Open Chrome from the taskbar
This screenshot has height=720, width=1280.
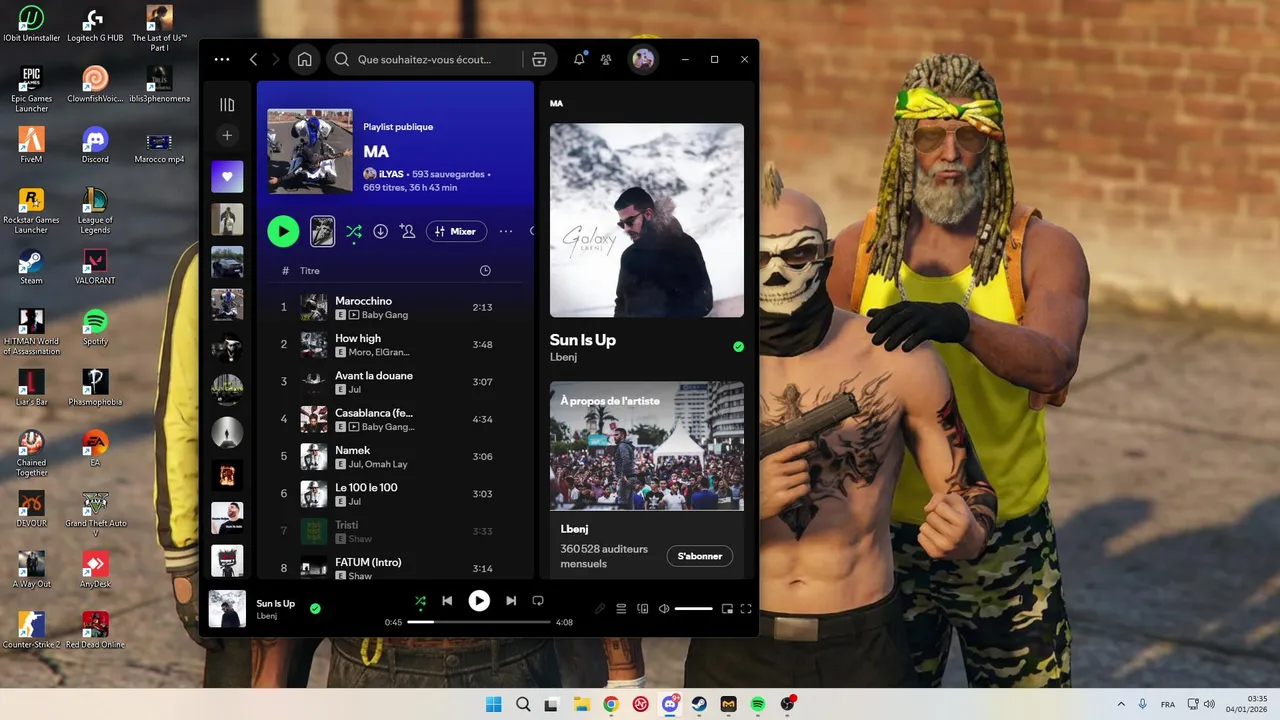tap(611, 704)
